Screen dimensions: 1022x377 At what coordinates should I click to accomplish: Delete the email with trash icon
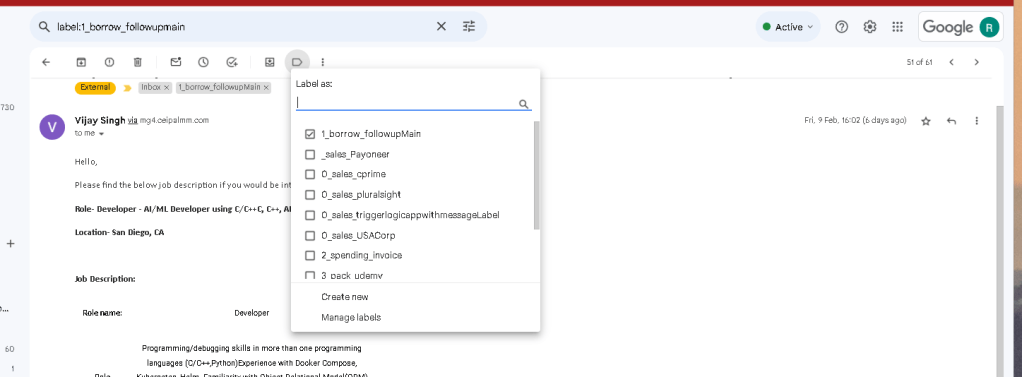point(138,62)
